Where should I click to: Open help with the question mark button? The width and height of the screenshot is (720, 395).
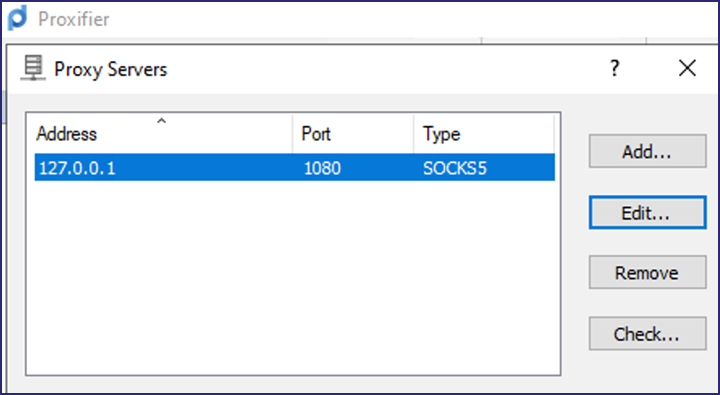[615, 69]
